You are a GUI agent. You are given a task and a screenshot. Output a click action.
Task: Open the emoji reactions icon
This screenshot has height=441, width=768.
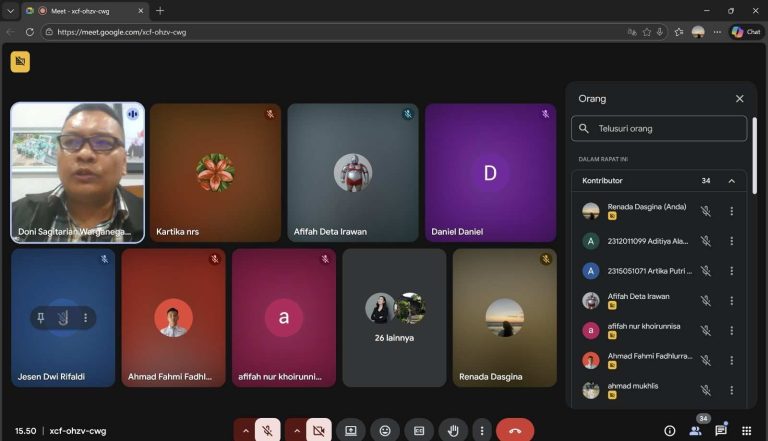tap(385, 430)
